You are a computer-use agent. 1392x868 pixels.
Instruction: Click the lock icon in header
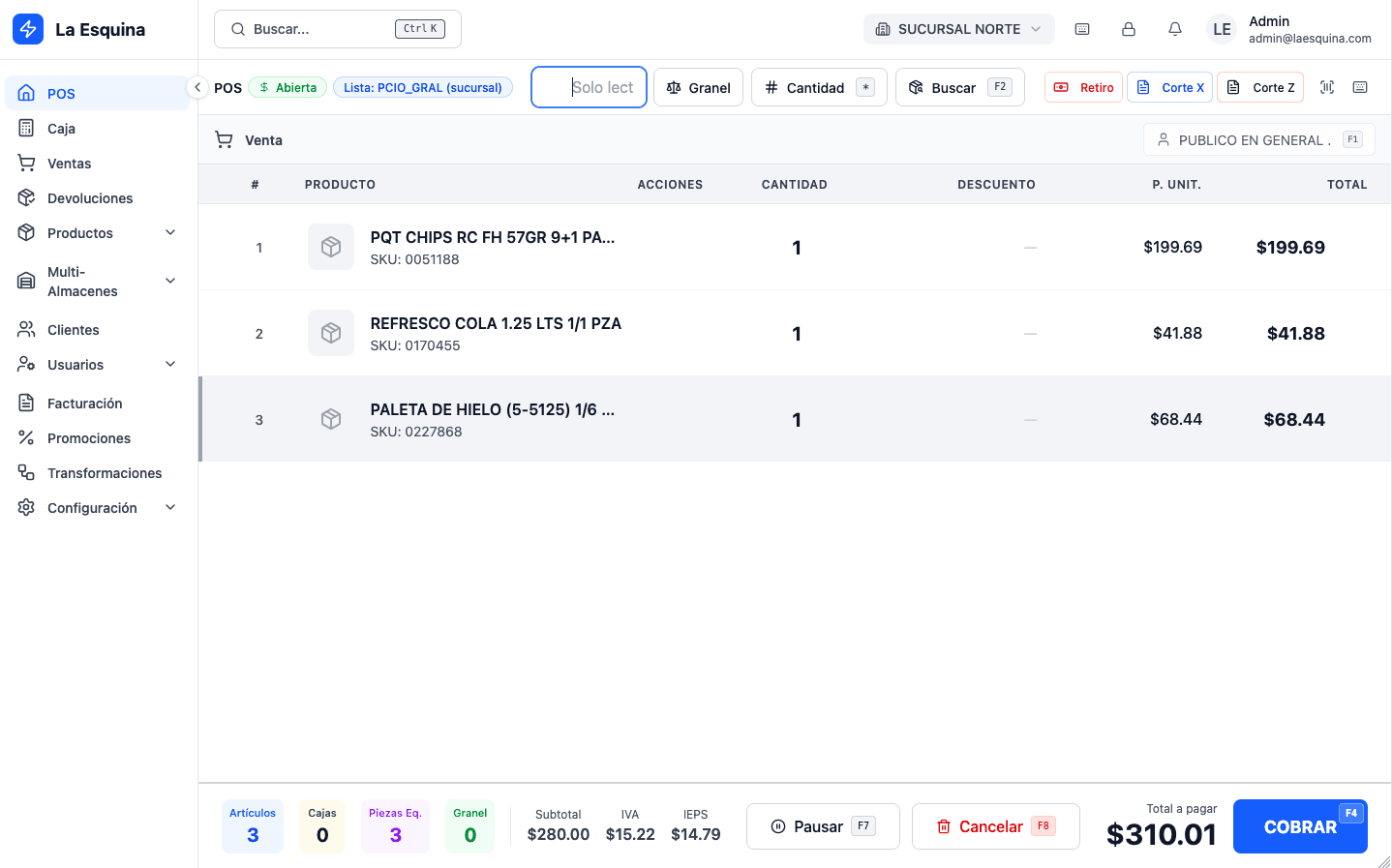coord(1129,29)
